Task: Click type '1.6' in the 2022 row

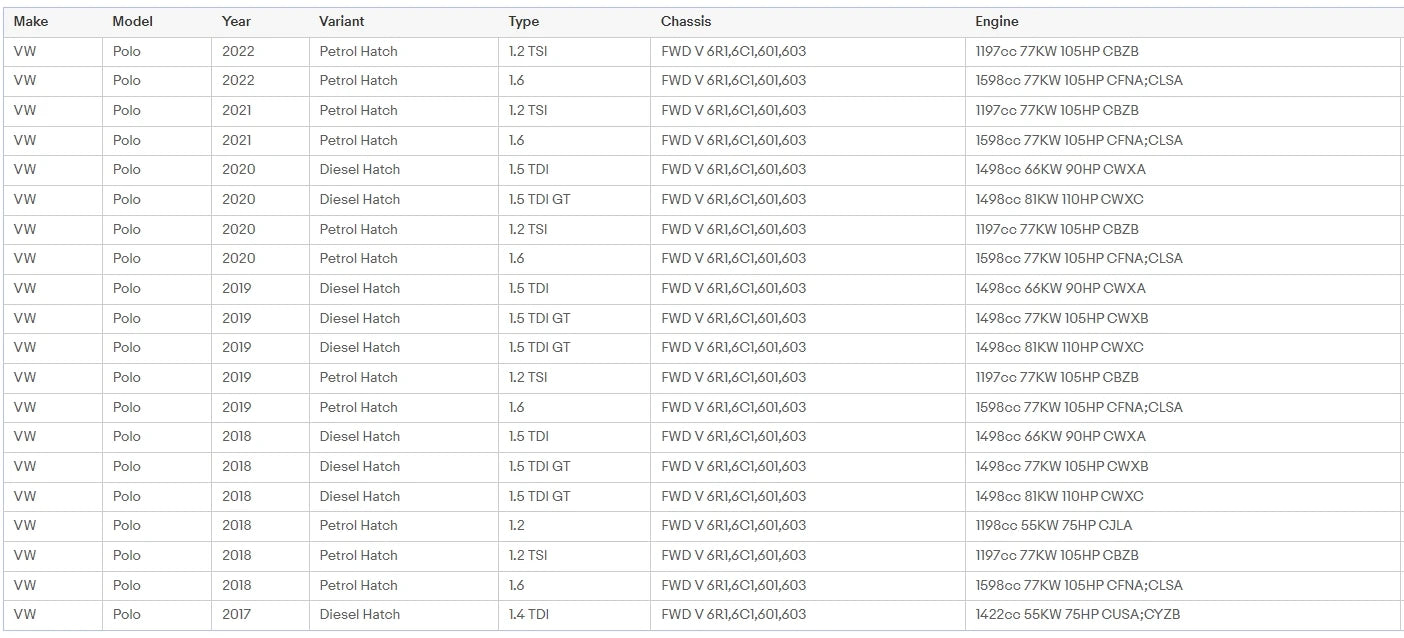Action: point(517,80)
